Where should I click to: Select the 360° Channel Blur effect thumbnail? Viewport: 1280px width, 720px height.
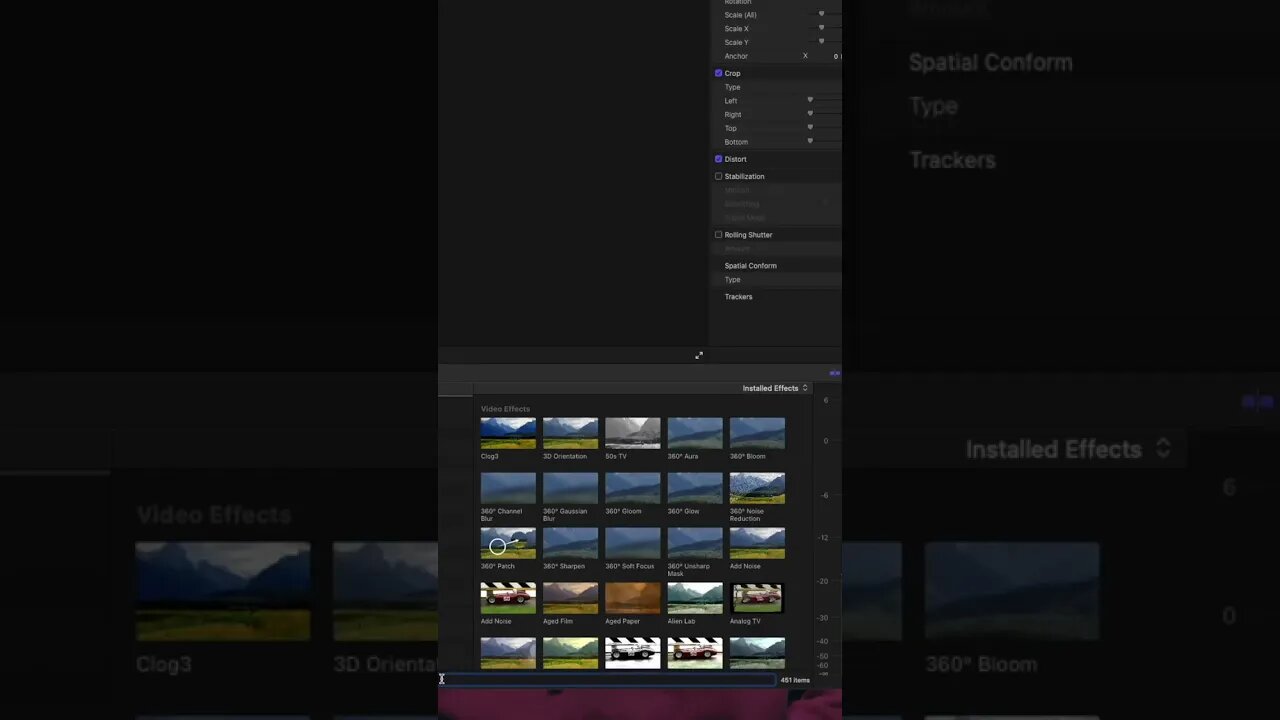pyautogui.click(x=508, y=488)
